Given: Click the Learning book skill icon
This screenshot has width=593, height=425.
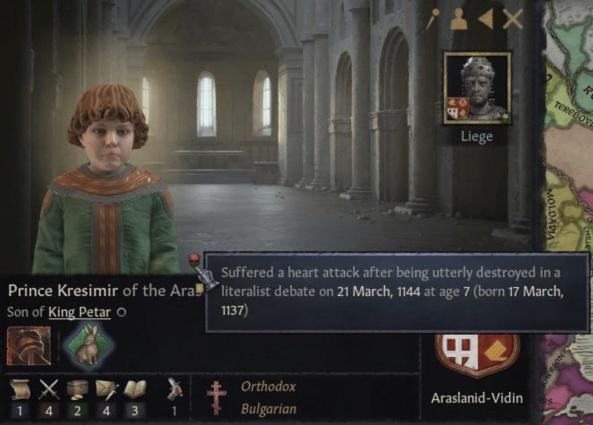Looking at the screenshot, I should coord(135,390).
